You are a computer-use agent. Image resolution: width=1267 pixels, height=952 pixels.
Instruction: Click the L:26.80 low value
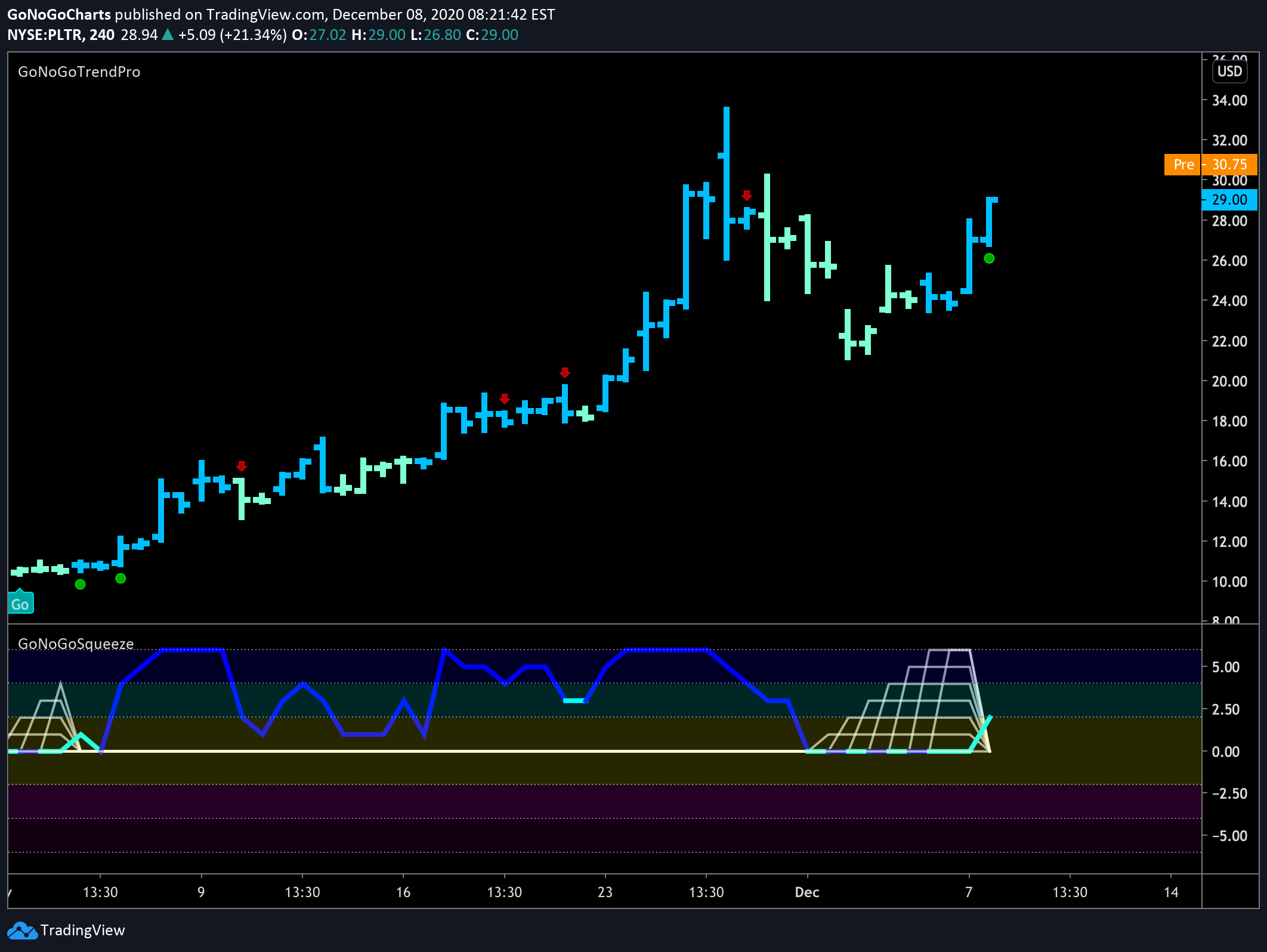pyautogui.click(x=435, y=35)
